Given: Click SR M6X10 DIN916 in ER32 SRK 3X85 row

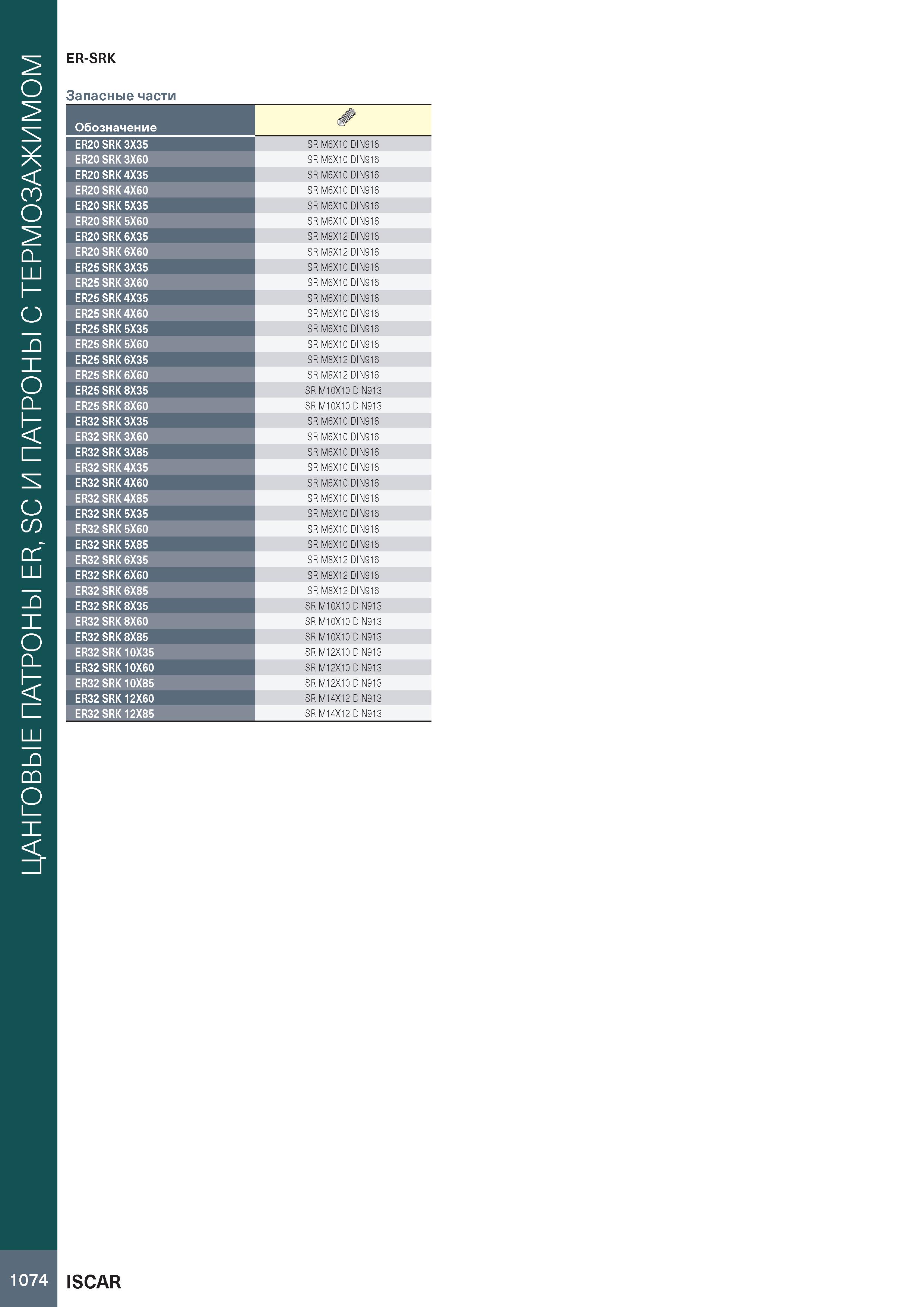Looking at the screenshot, I should [x=343, y=452].
